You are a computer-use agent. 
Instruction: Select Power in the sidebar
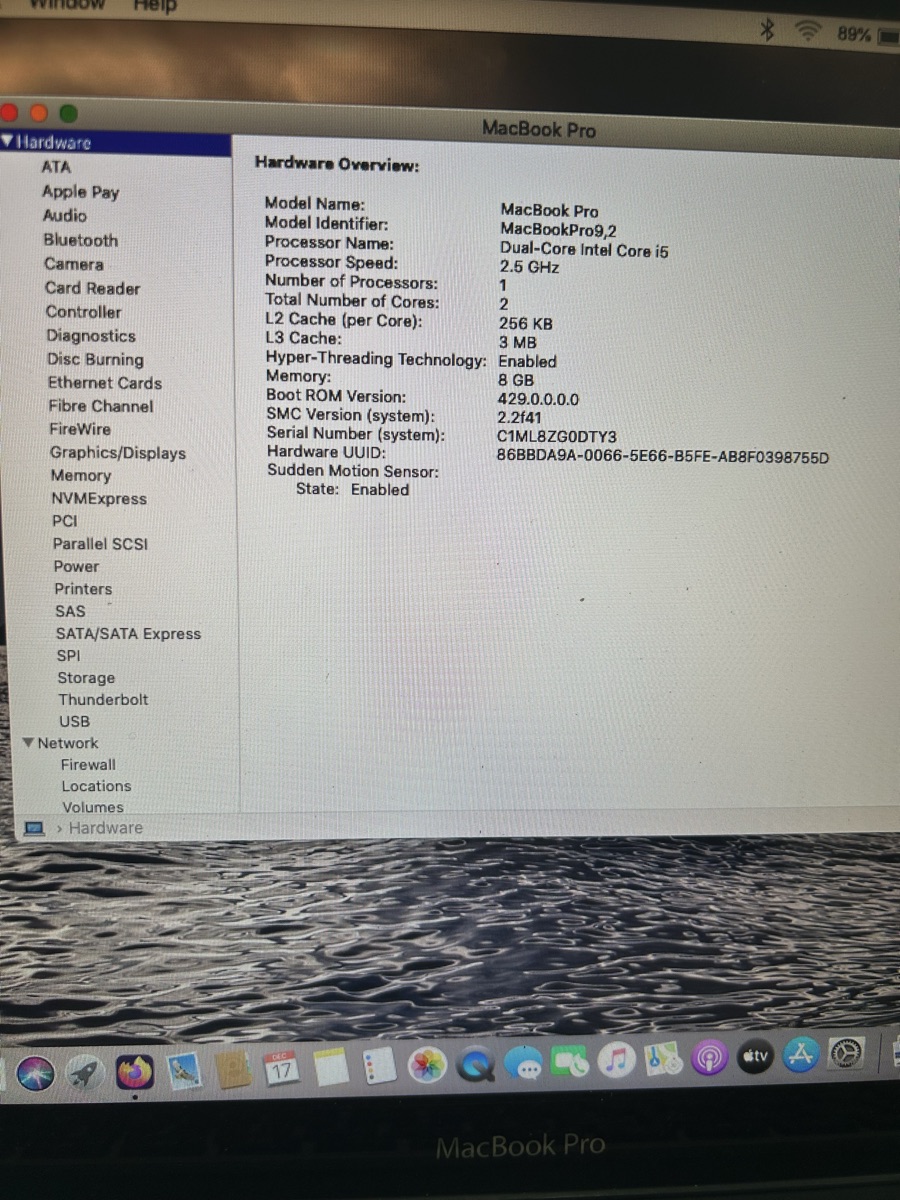point(76,566)
